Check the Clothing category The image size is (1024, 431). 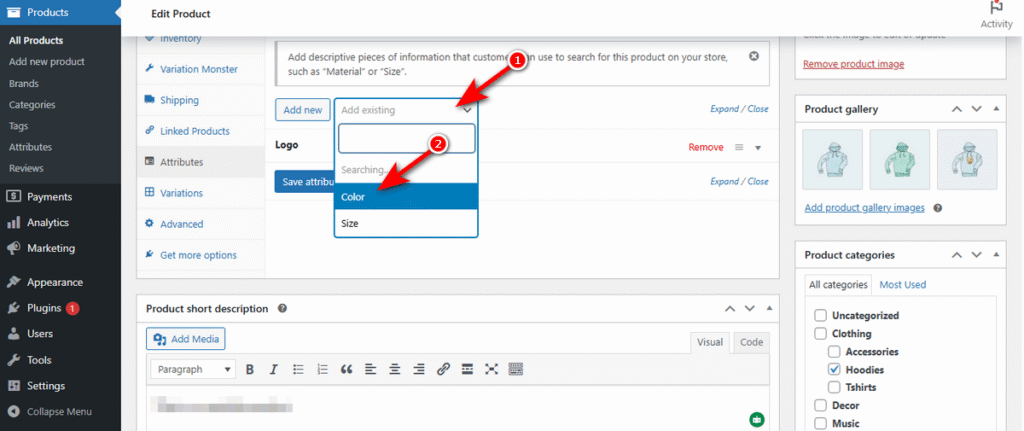click(x=820, y=334)
